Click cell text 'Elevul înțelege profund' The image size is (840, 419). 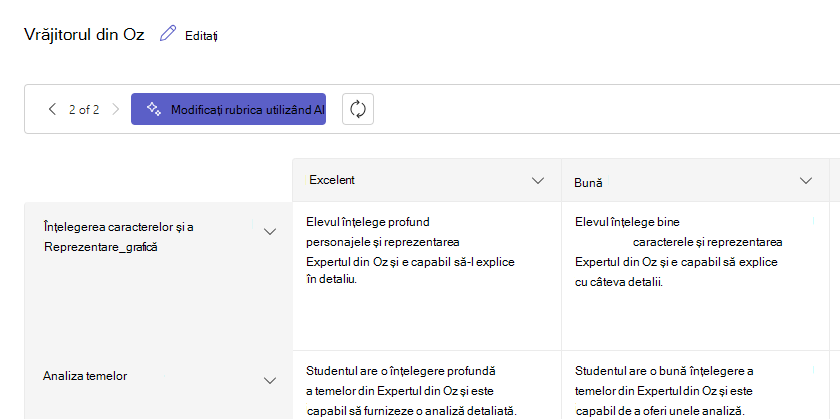[368, 222]
